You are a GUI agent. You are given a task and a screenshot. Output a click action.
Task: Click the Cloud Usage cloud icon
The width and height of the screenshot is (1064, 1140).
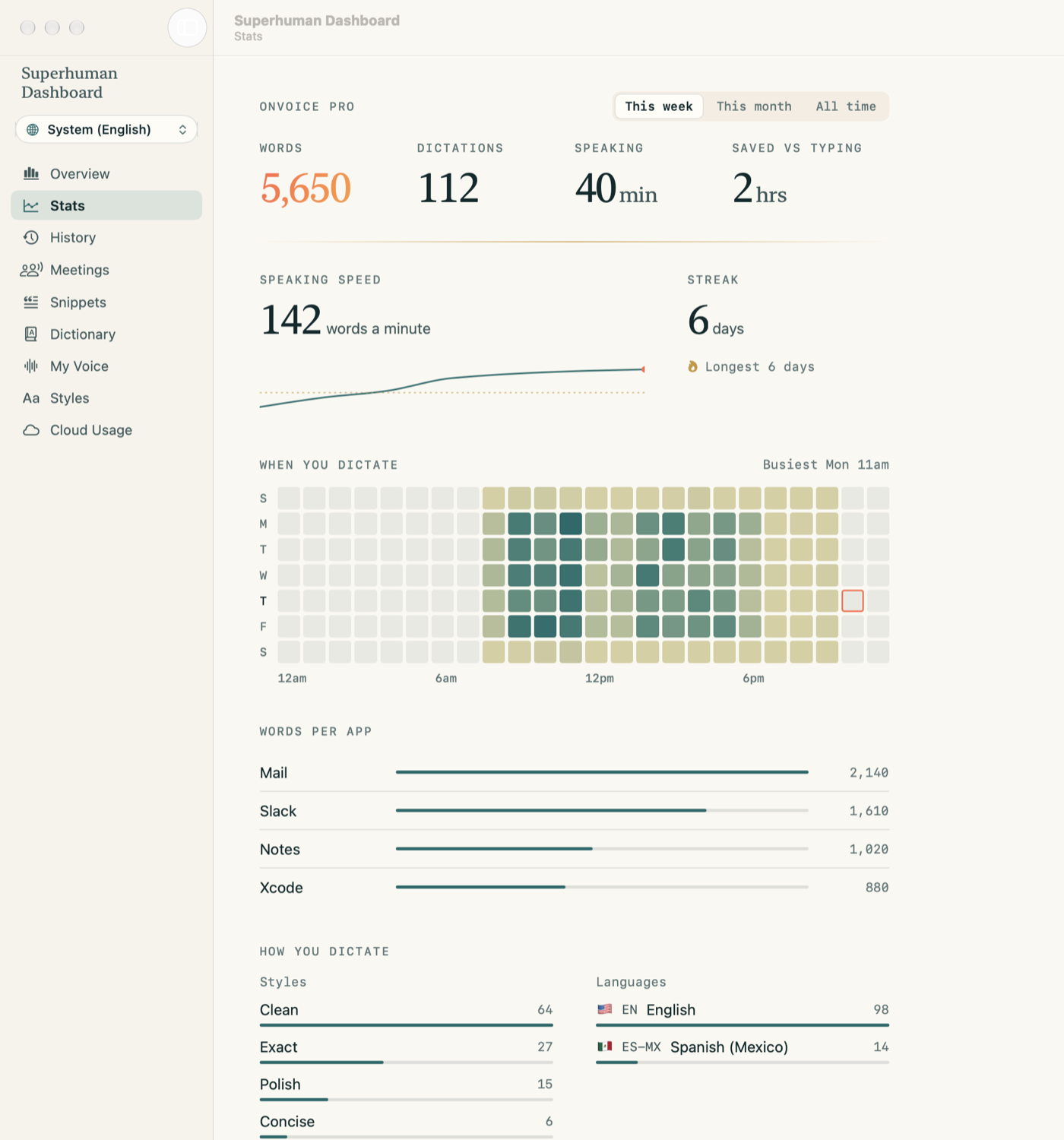click(31, 430)
